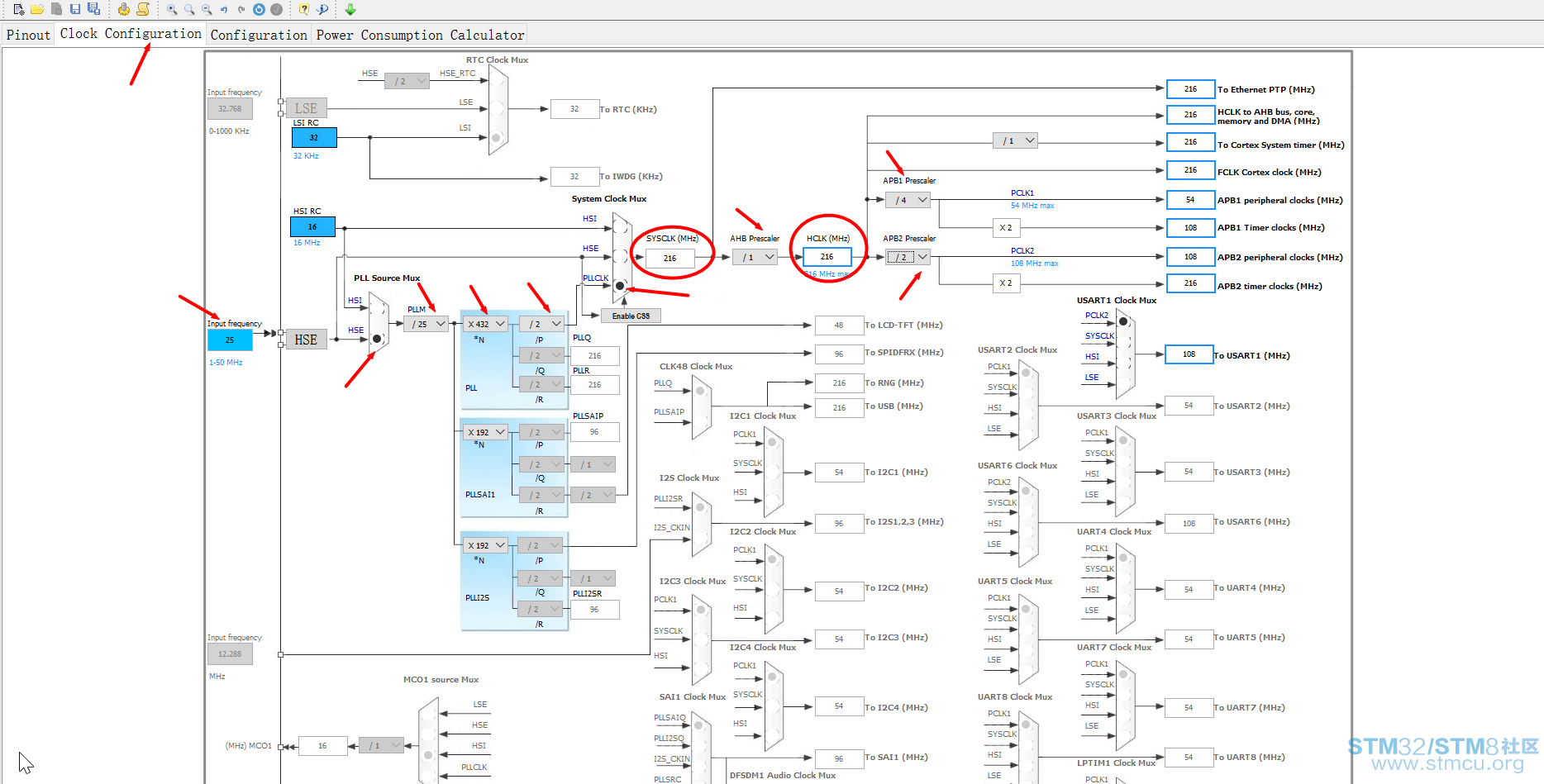Click the HSE input frequency 25 field

point(230,340)
